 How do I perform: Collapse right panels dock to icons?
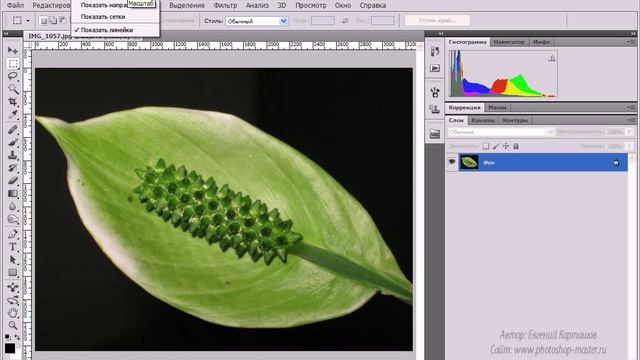pyautogui.click(x=633, y=33)
